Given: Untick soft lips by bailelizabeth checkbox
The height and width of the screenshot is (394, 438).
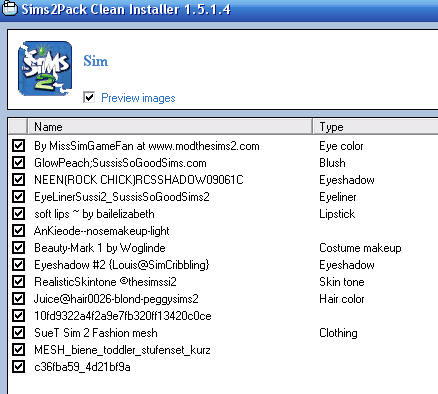Looking at the screenshot, I should click(x=18, y=214).
